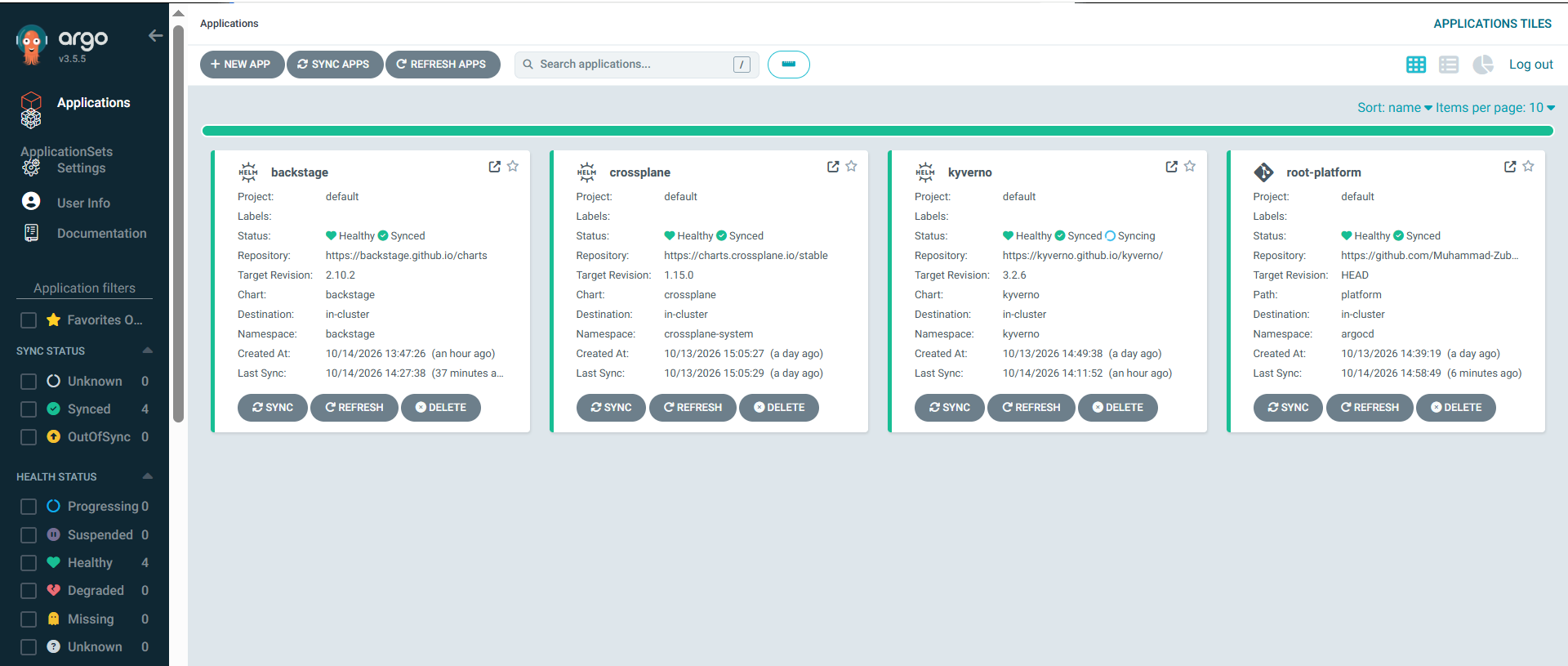
Task: Check the Synced sync status filter
Action: (29, 409)
